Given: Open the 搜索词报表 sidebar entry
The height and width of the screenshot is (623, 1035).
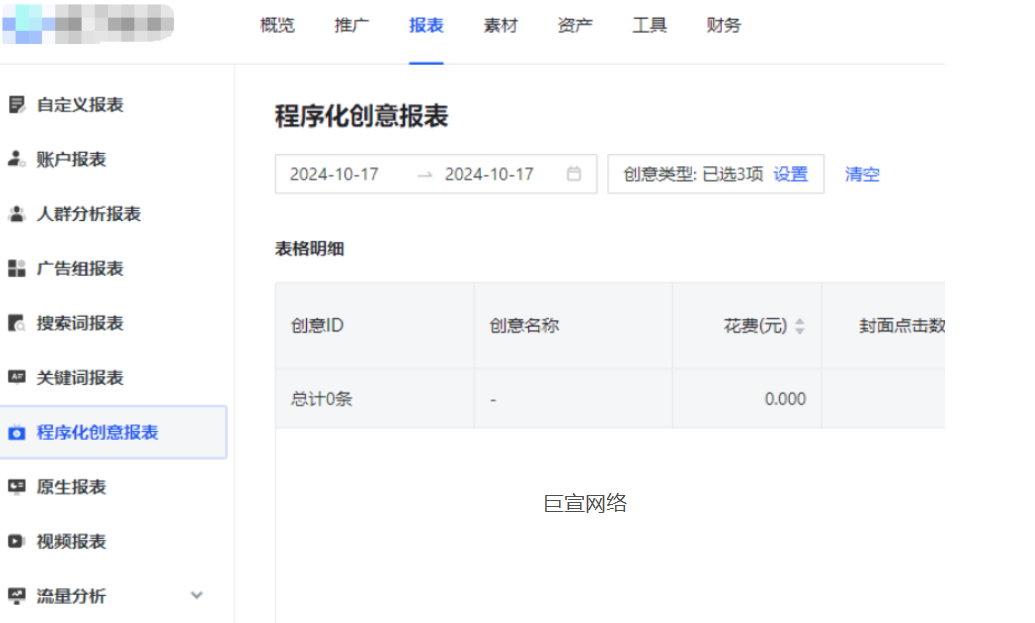Looking at the screenshot, I should pyautogui.click(x=80, y=323).
